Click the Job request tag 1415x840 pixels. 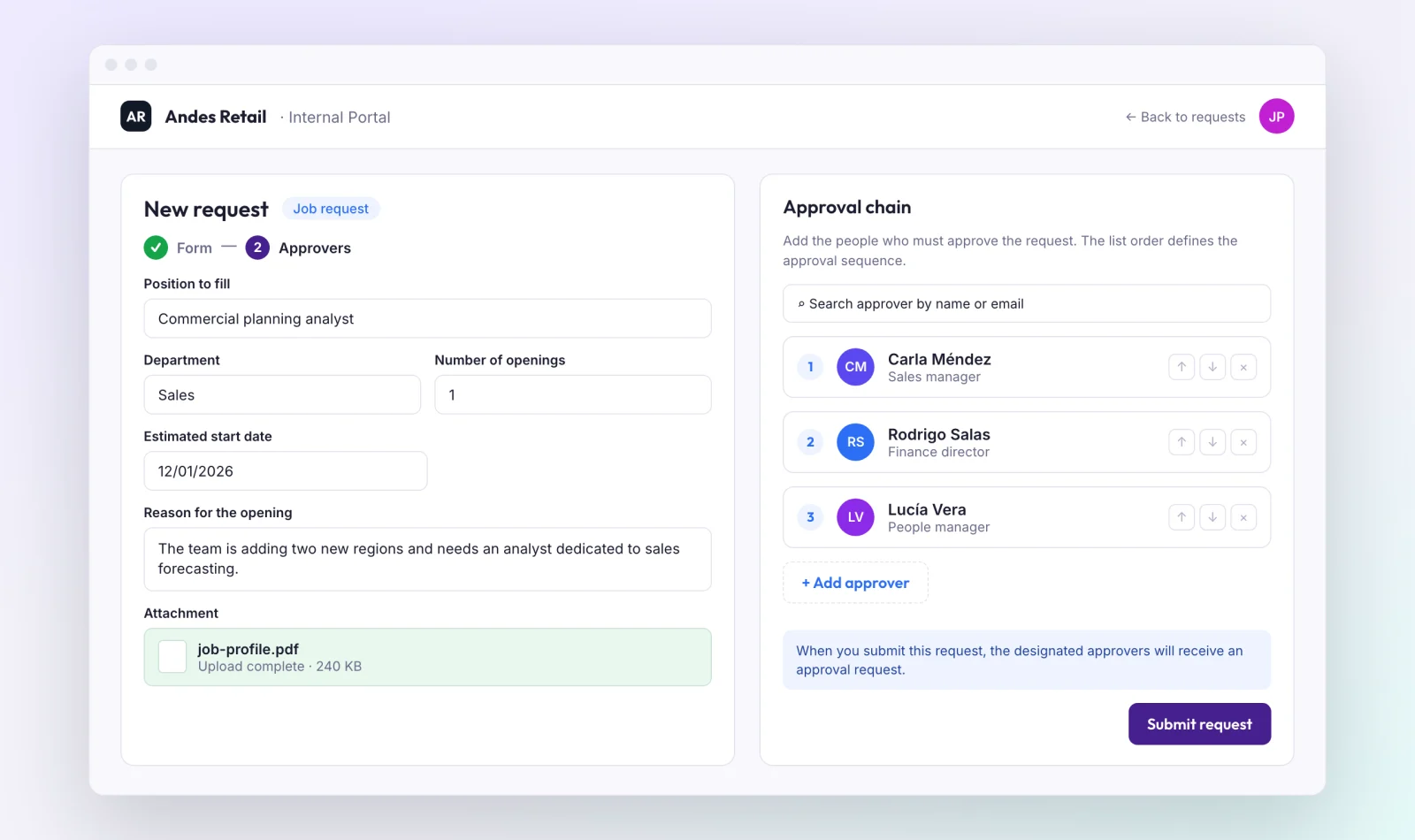pyautogui.click(x=331, y=209)
